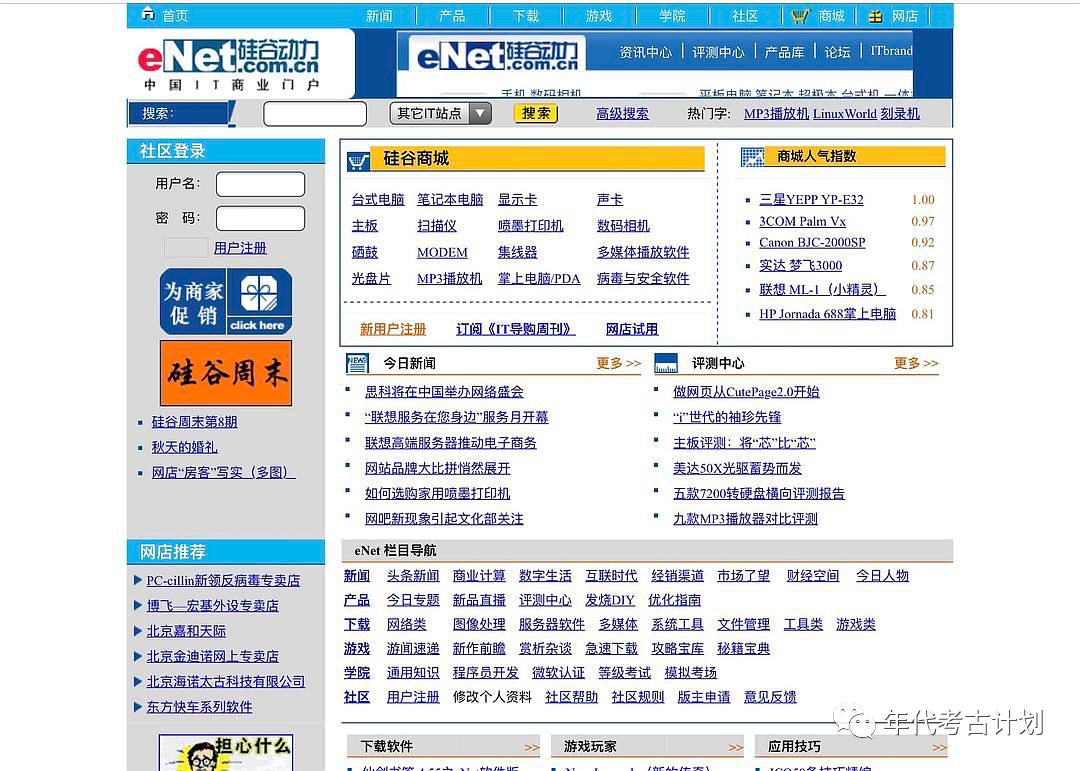Click 更多 next to 评测中心
1080x771 pixels.
coord(916,363)
